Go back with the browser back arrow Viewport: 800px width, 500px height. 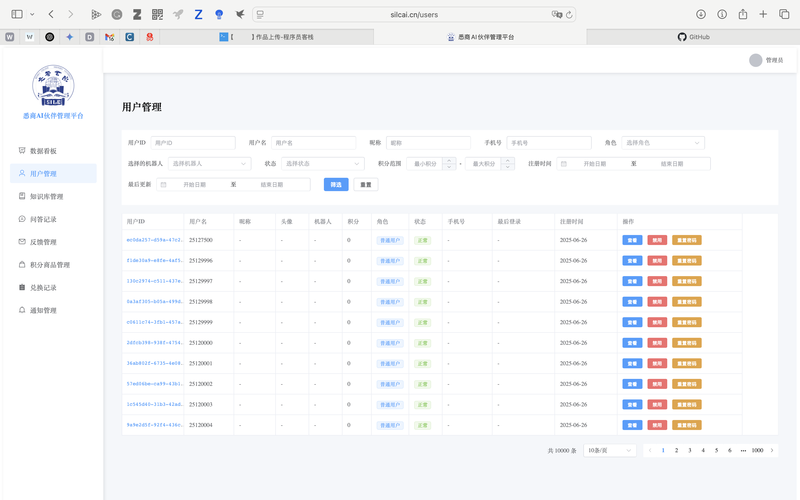(51, 14)
